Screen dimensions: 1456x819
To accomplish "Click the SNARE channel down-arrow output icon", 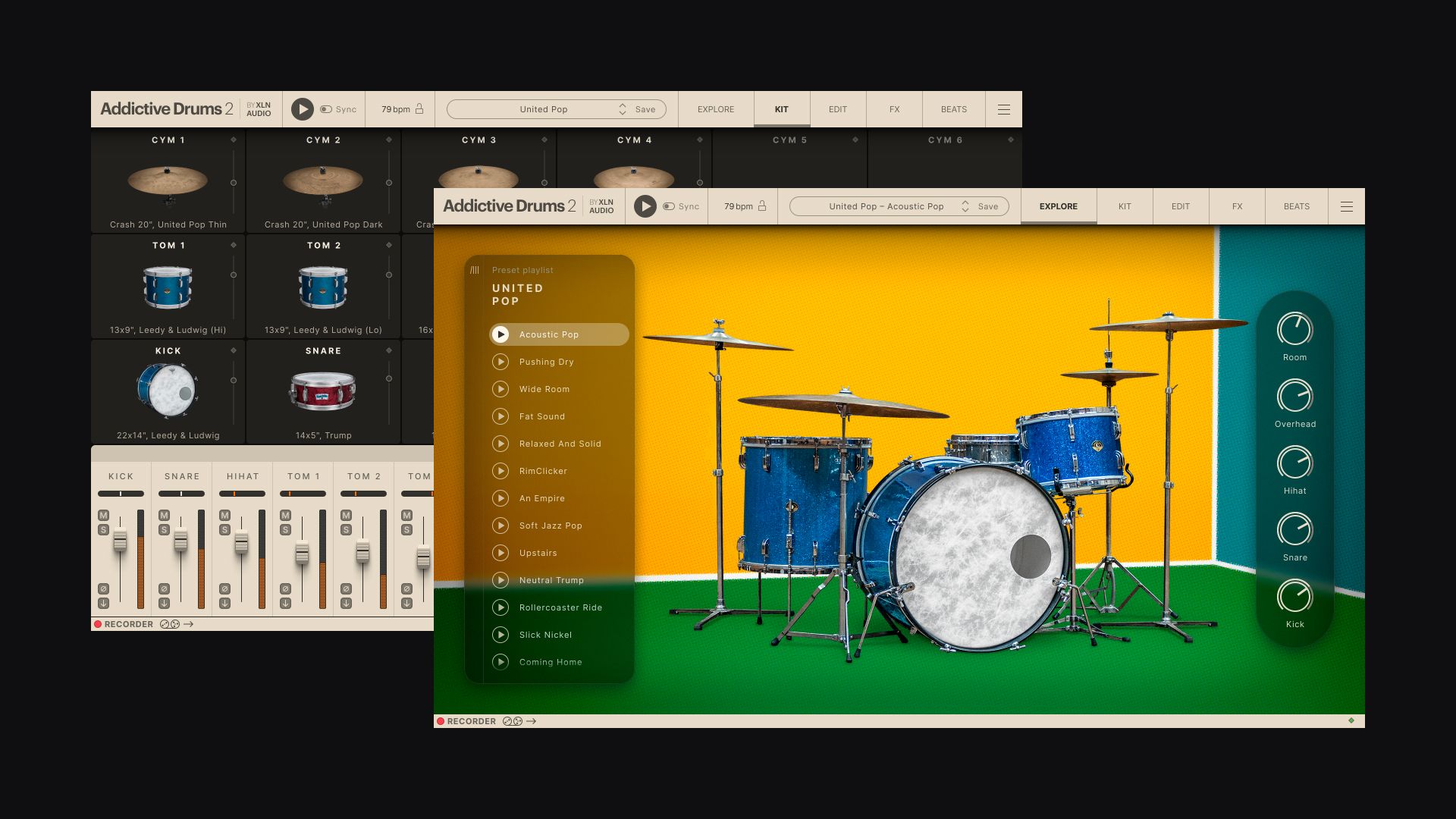I will click(x=164, y=604).
